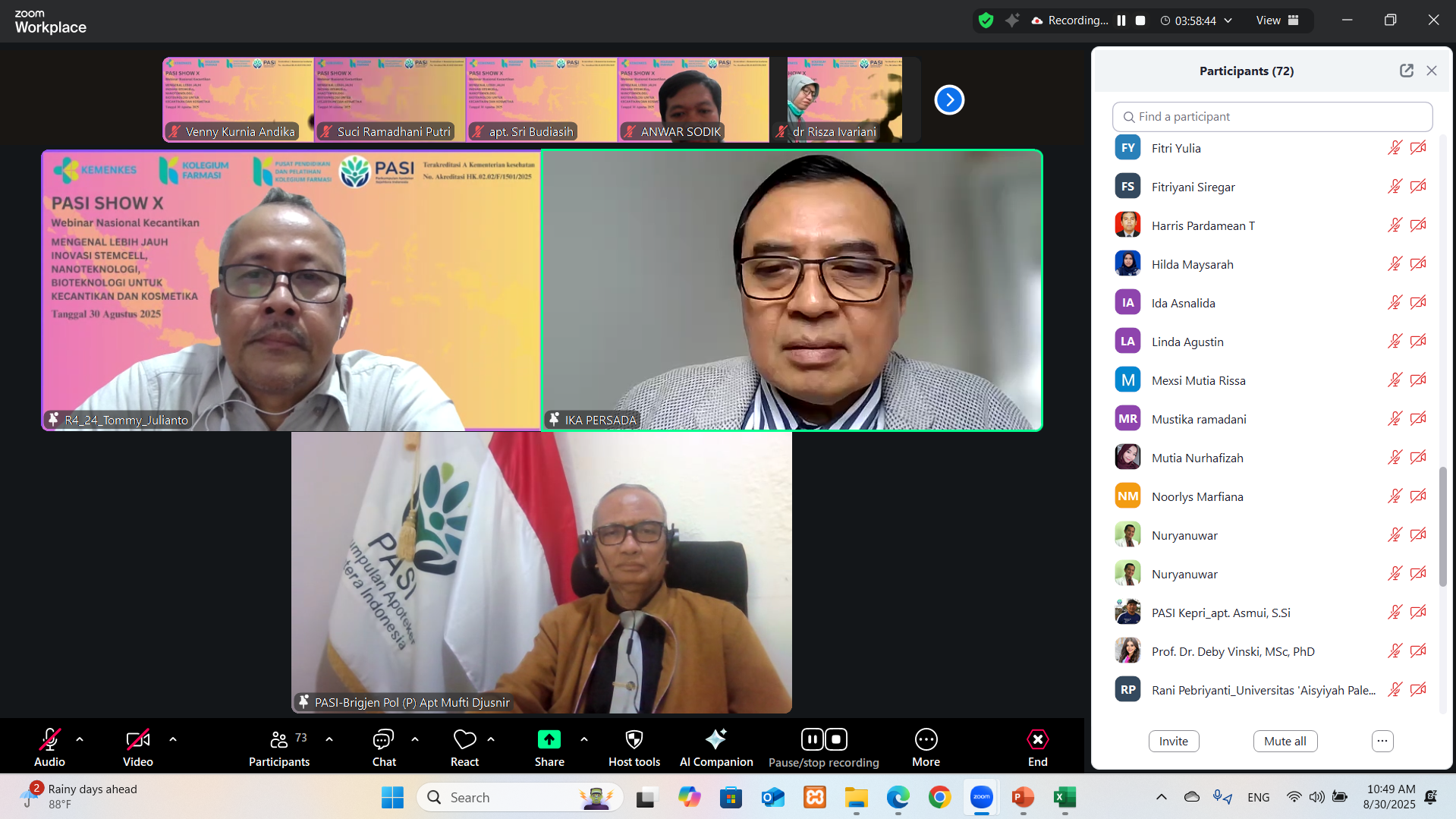Screen dimensions: 1456x819
Task: Click the participants list scrollbar
Action: pyautogui.click(x=1442, y=527)
